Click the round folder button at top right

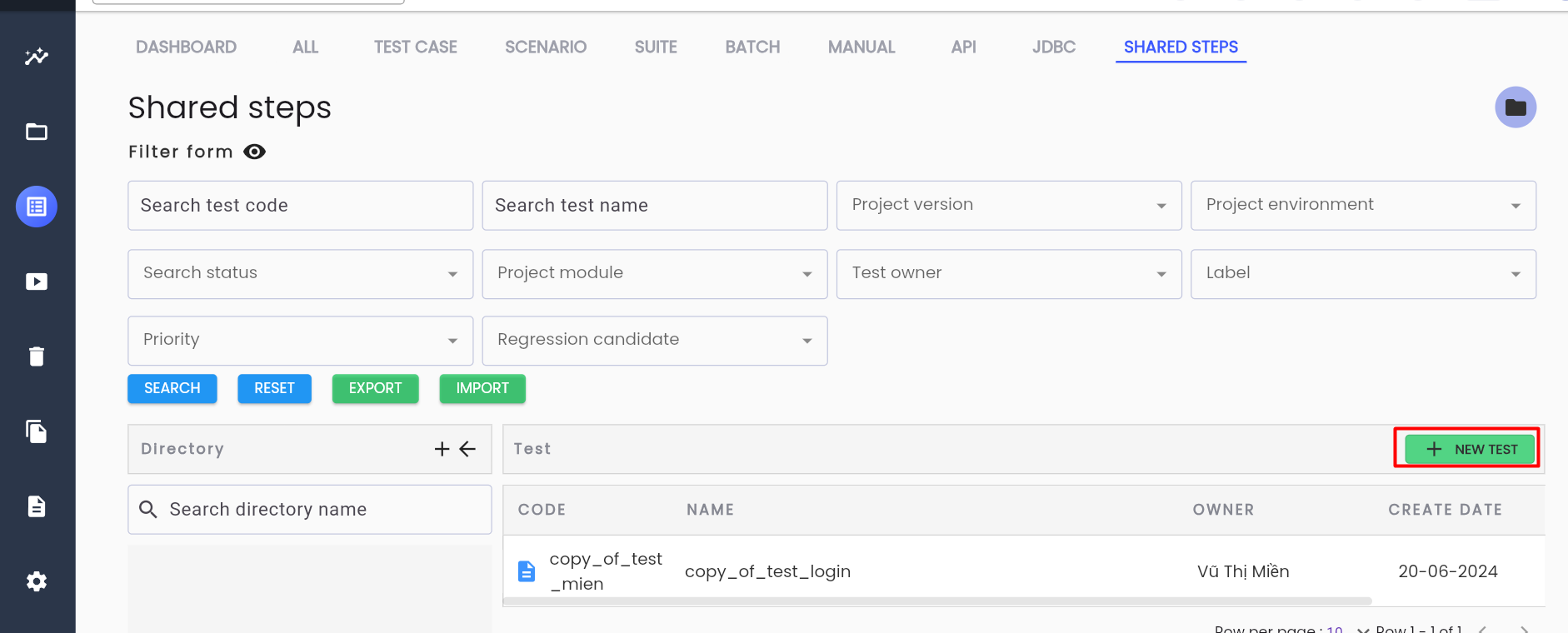tap(1516, 107)
